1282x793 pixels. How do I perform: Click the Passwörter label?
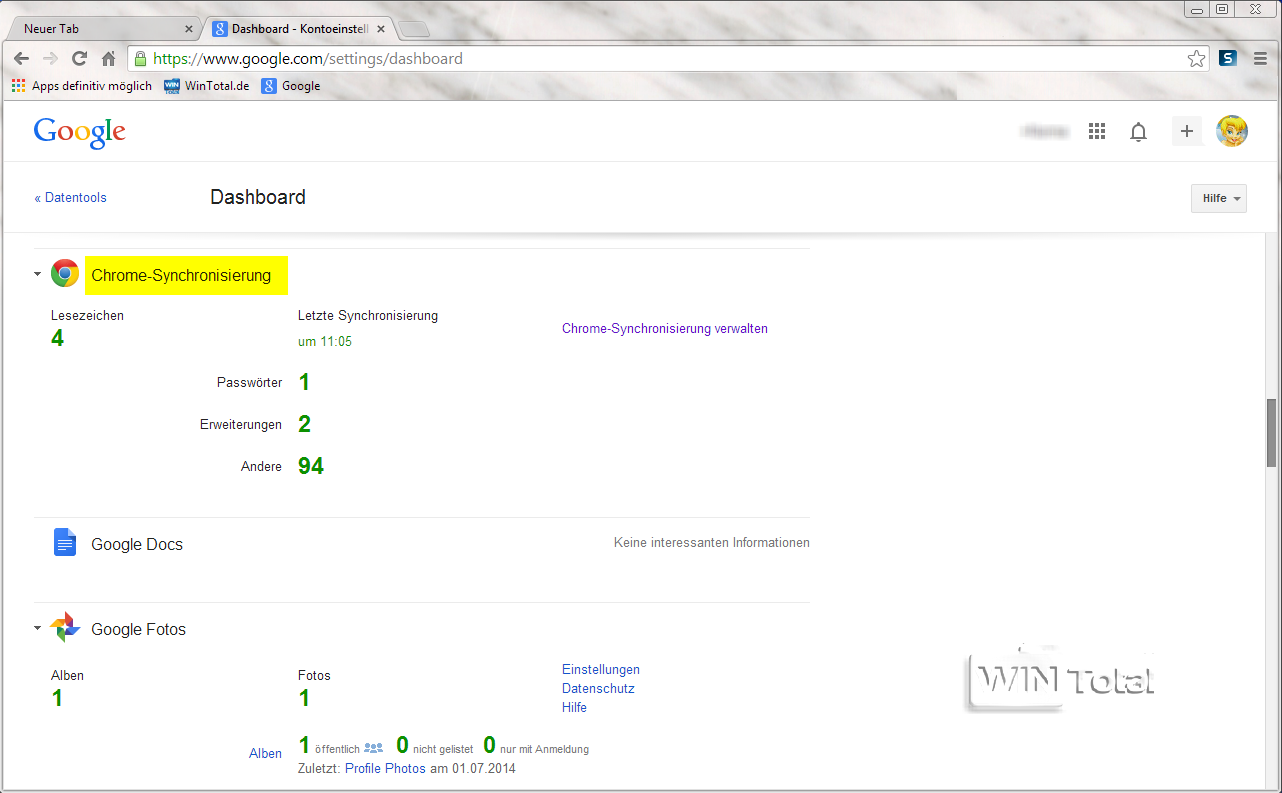click(249, 382)
